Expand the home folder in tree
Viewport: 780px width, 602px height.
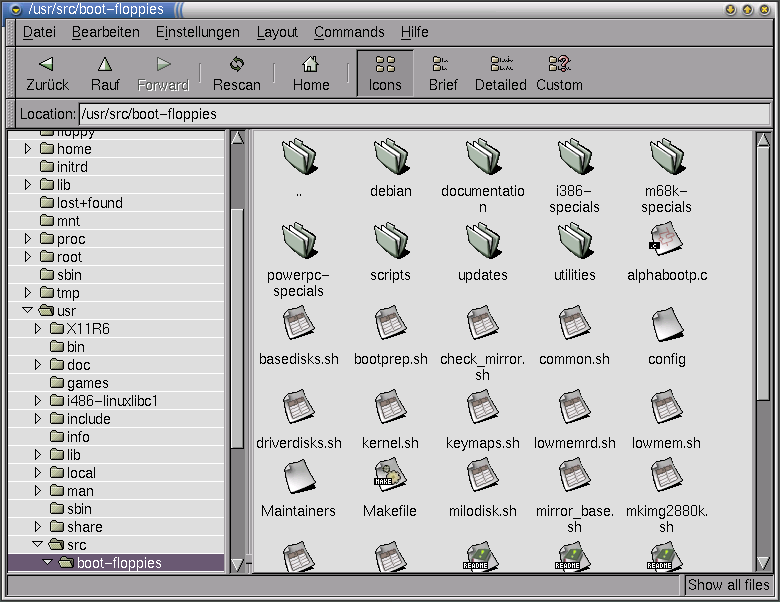pyautogui.click(x=28, y=149)
